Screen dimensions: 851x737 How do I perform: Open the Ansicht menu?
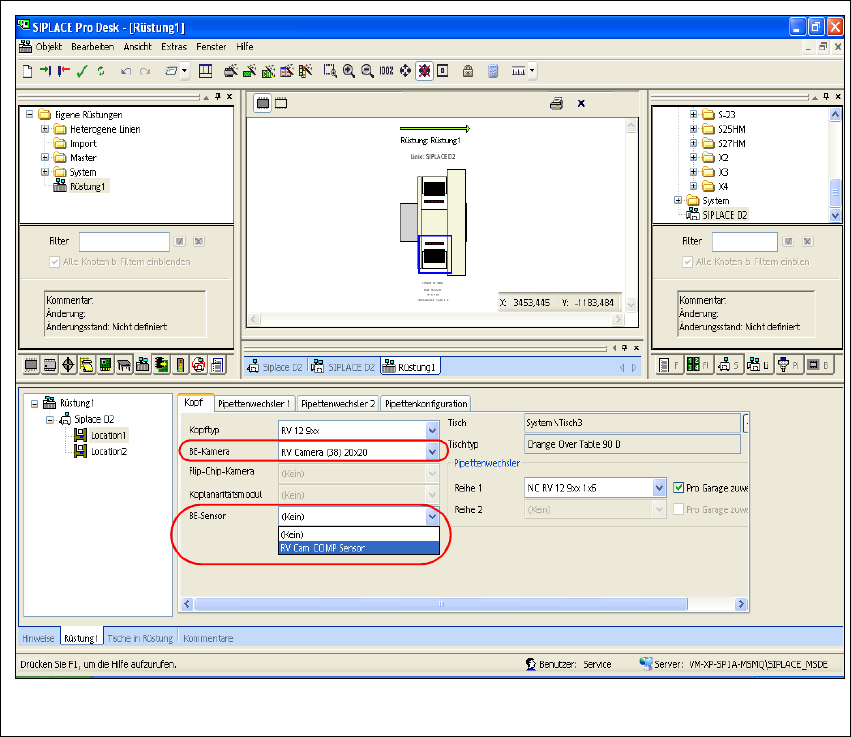(137, 47)
